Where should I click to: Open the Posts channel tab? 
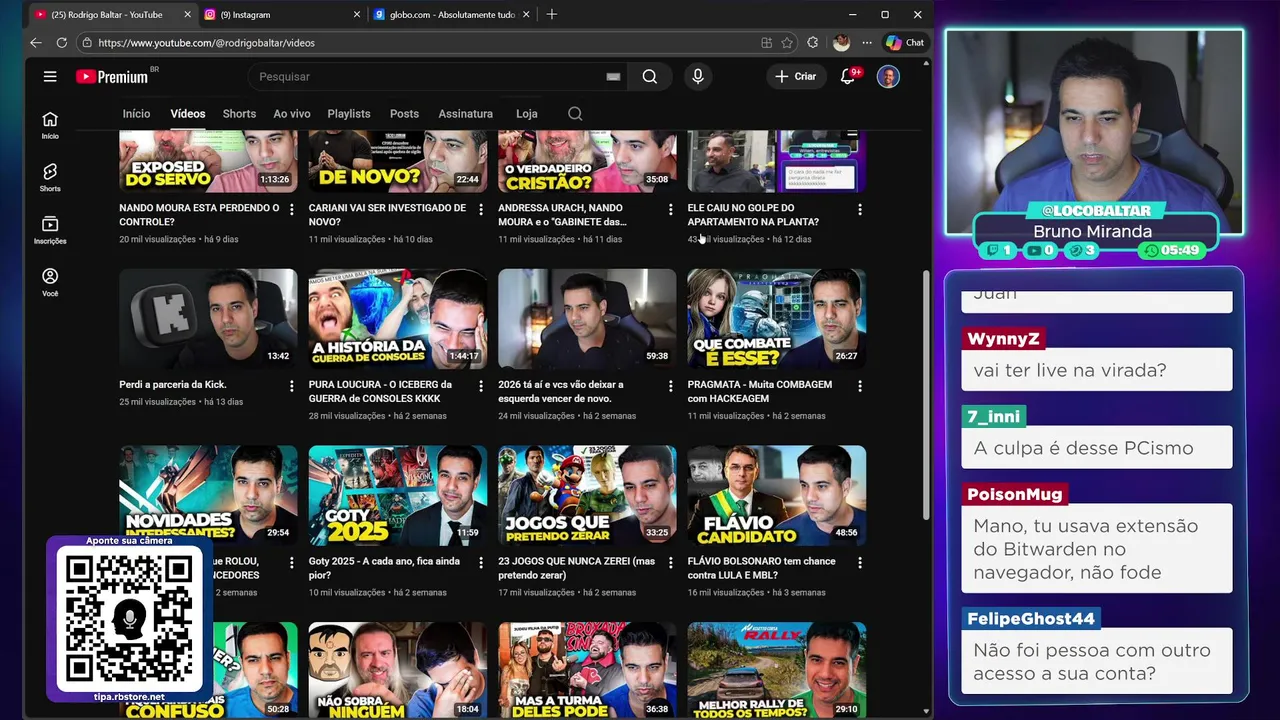404,114
